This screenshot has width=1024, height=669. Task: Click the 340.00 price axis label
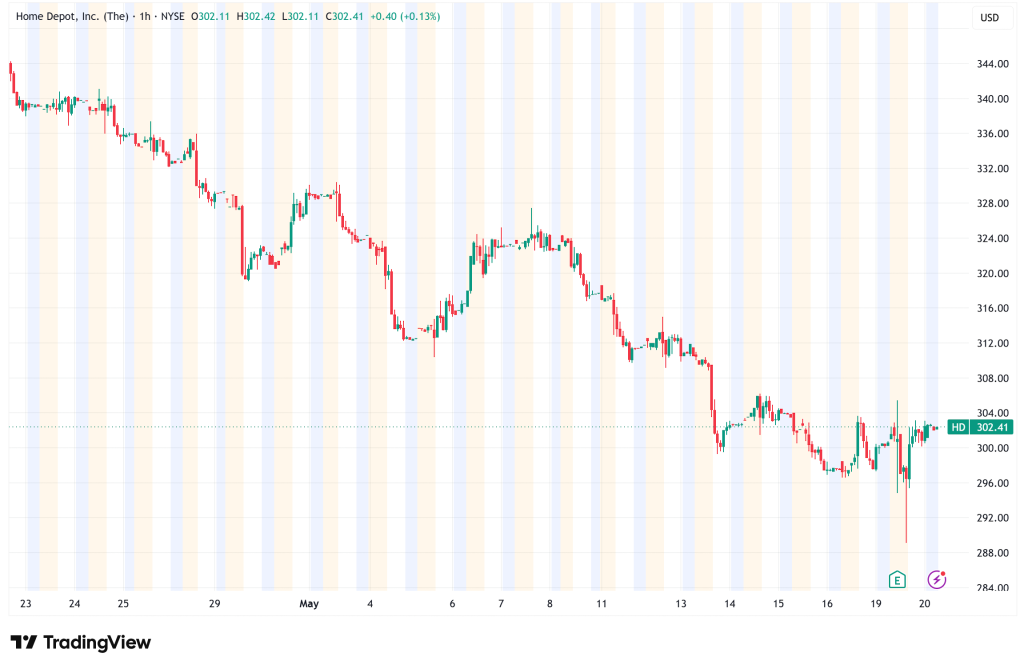pos(993,99)
